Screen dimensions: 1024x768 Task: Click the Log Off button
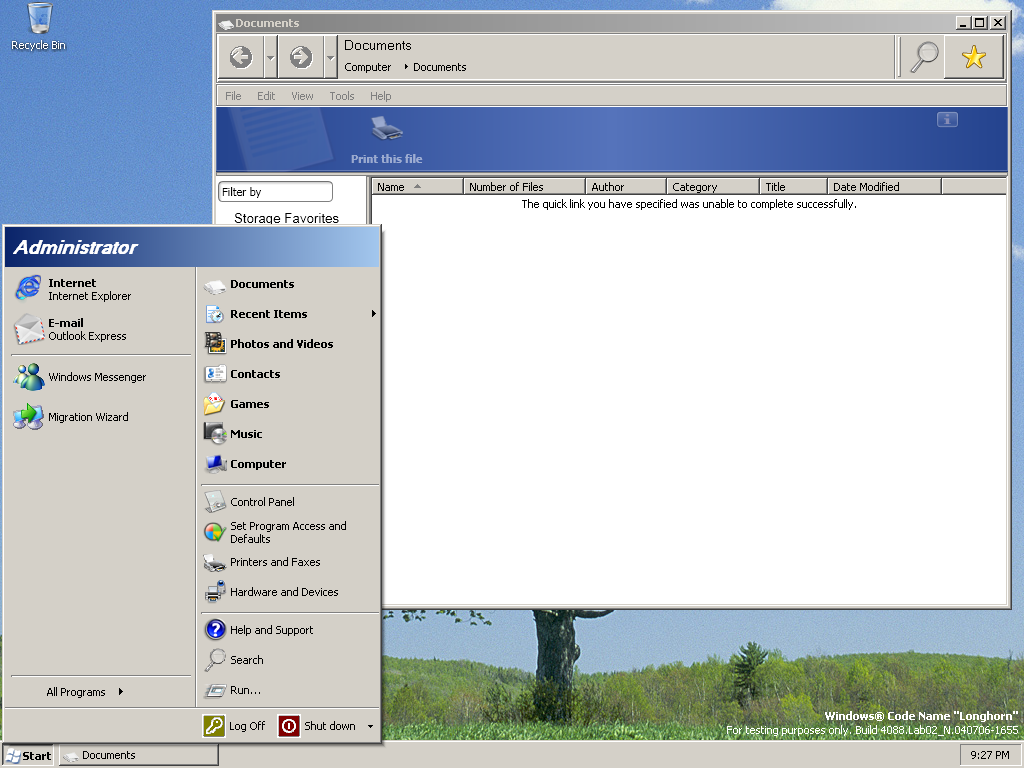pyautogui.click(x=235, y=726)
